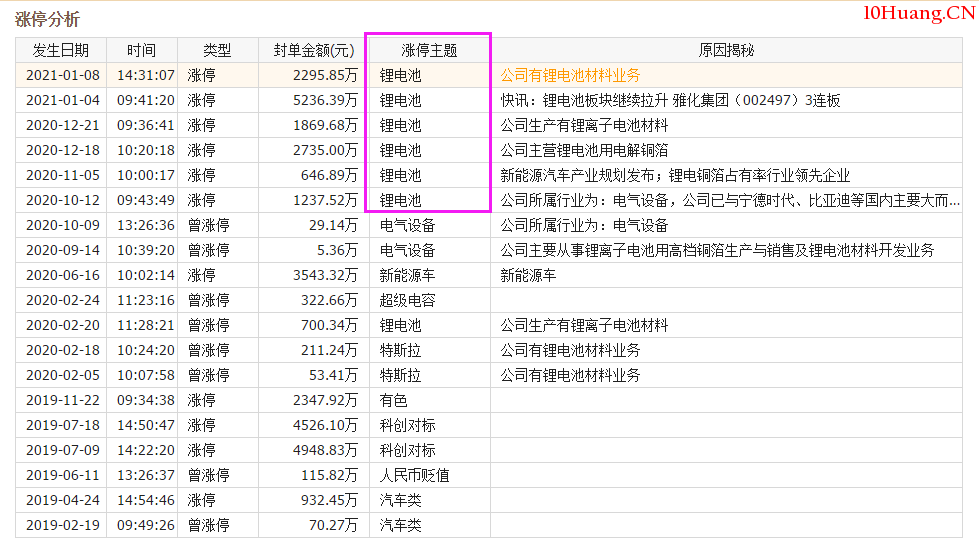
Task: Click the amount 53.41万
Action: click(333, 375)
